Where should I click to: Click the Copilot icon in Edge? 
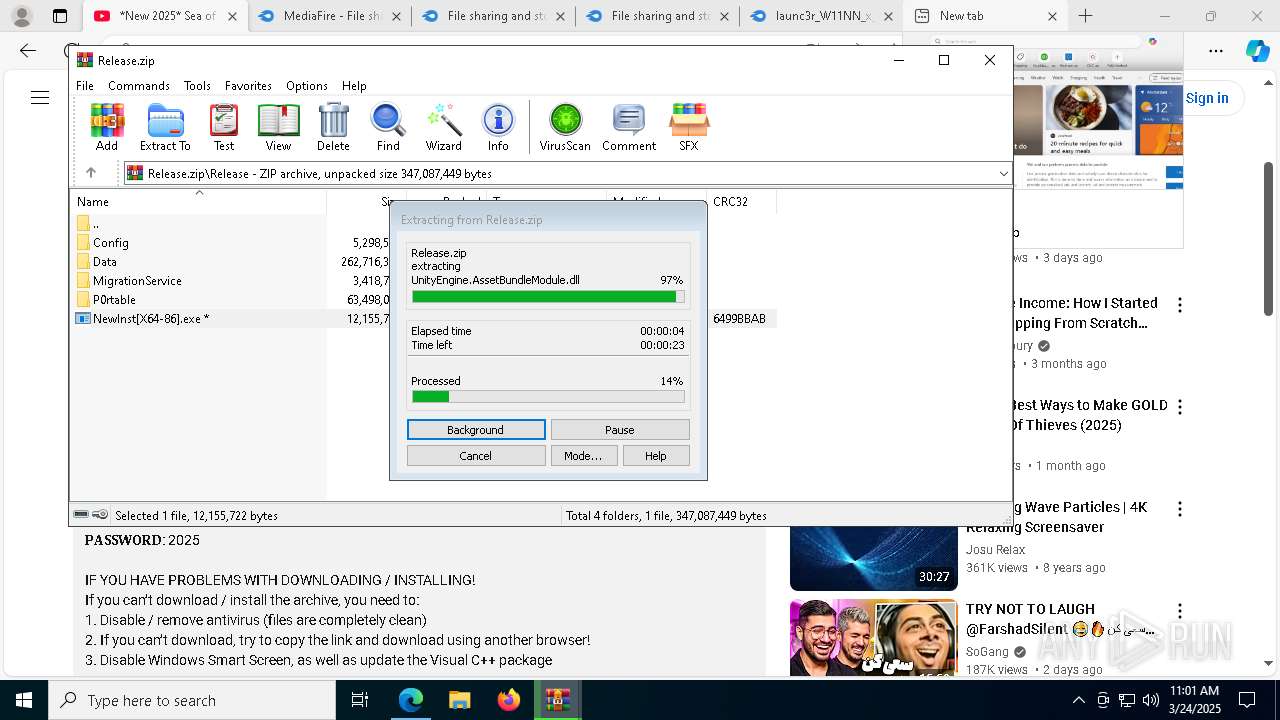tap(1257, 51)
